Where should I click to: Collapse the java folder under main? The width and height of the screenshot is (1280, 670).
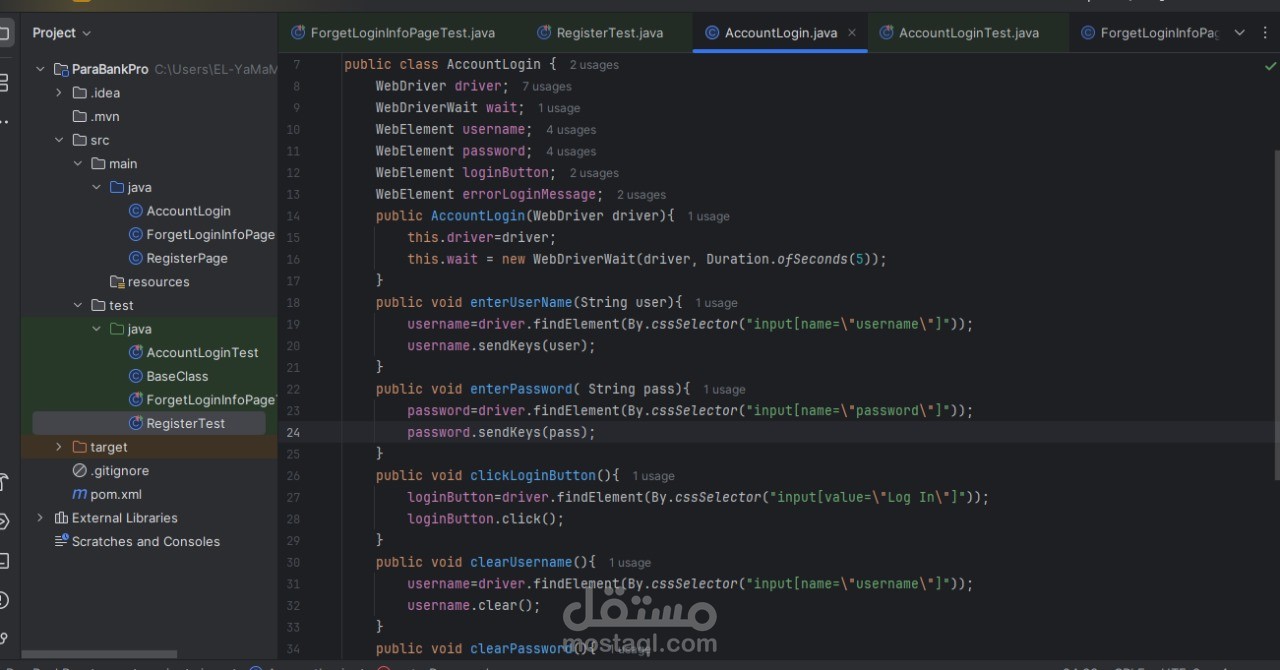tap(97, 187)
